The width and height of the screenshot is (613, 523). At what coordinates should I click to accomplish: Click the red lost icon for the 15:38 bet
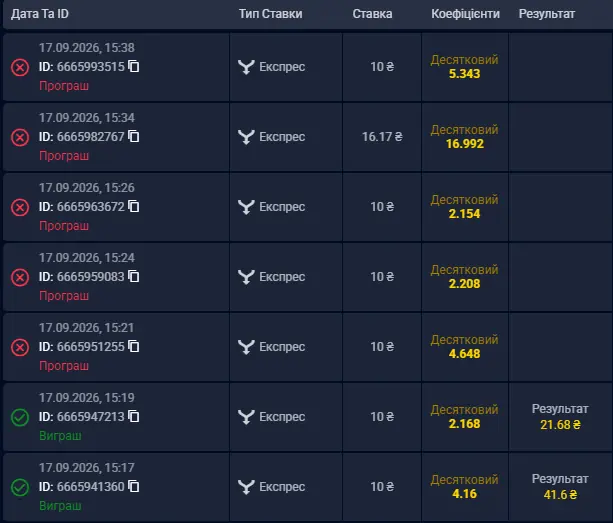[x=20, y=67]
